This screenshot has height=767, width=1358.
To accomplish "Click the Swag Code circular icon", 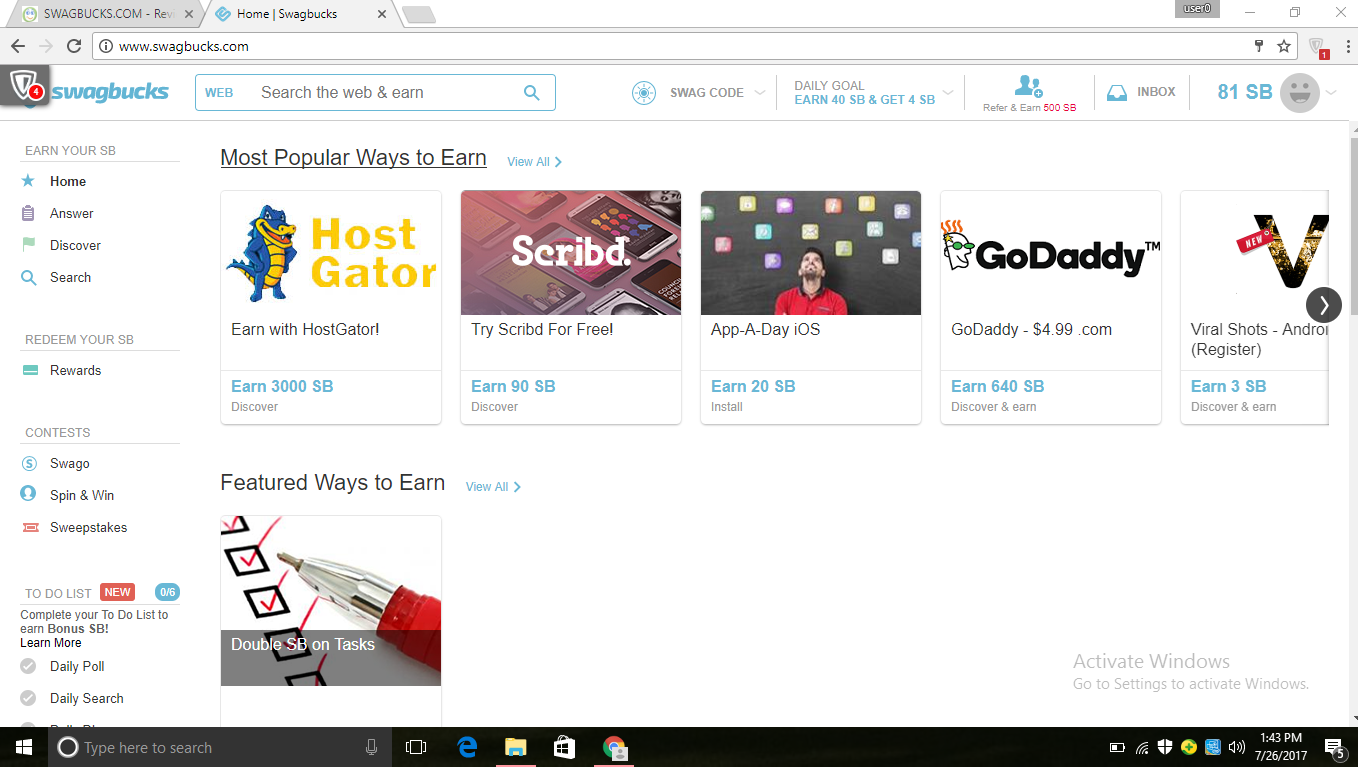I will tap(644, 93).
